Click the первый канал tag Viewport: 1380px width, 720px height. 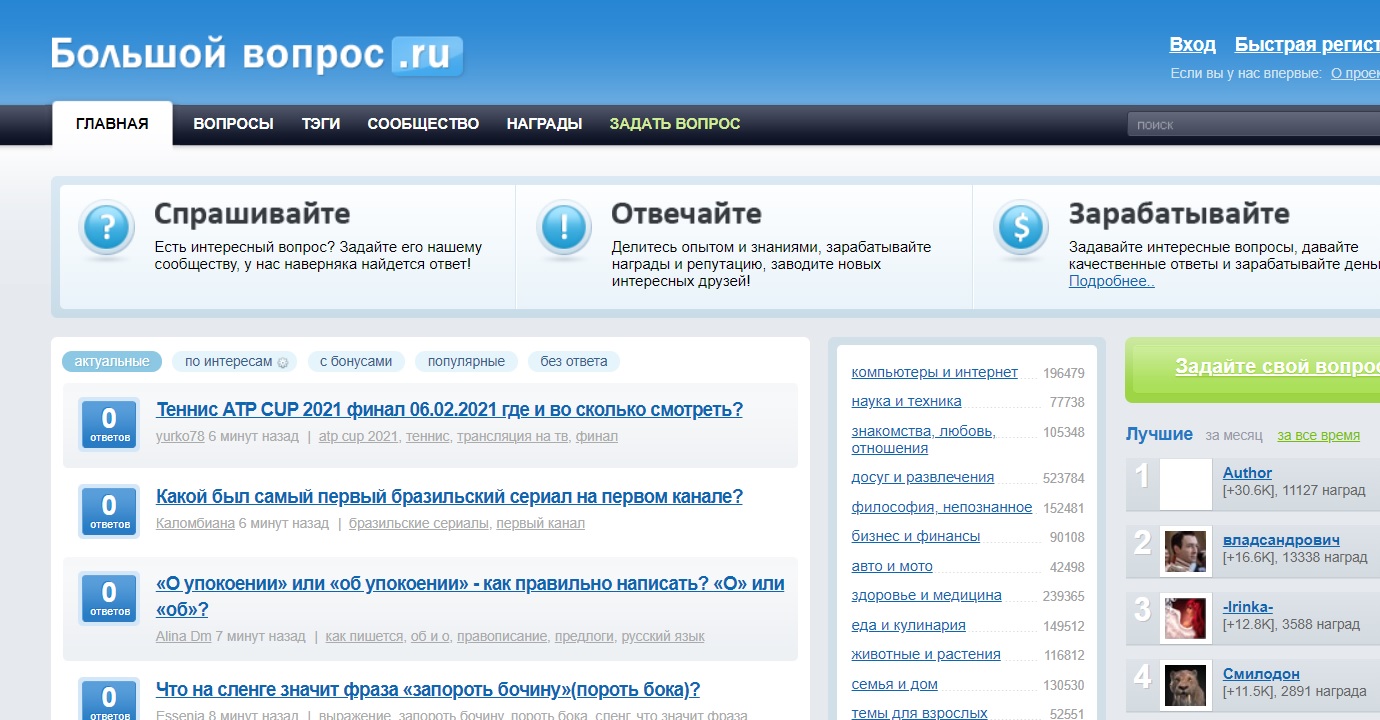click(540, 523)
